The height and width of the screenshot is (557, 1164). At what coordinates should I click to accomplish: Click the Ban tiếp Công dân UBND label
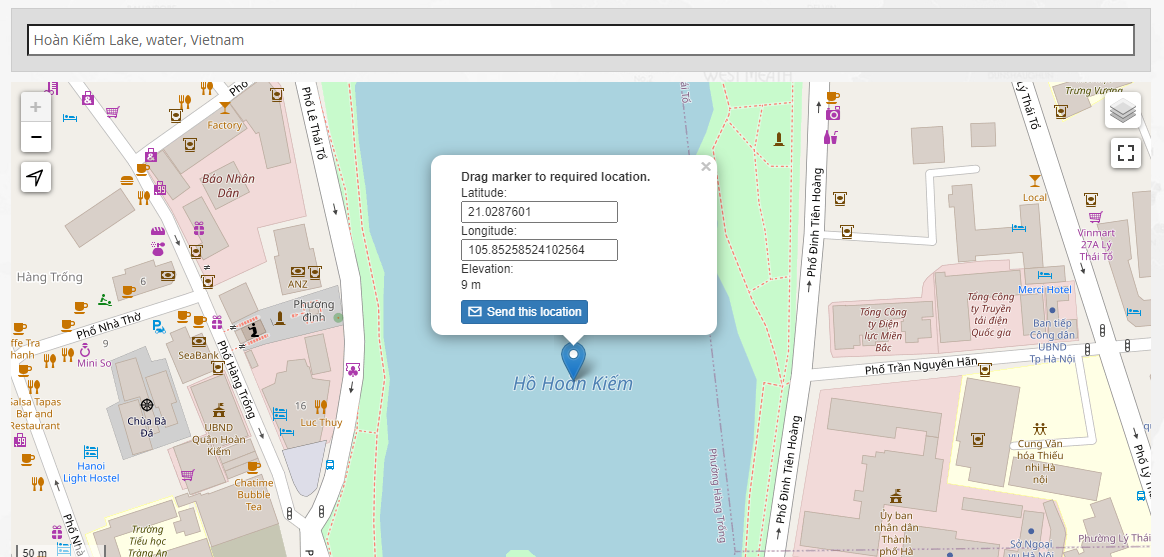click(1054, 341)
